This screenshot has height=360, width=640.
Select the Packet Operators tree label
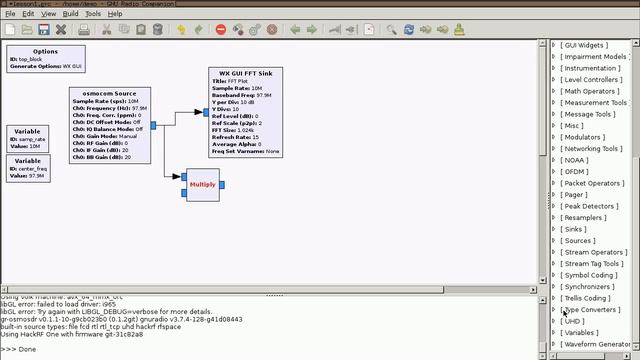click(592, 183)
